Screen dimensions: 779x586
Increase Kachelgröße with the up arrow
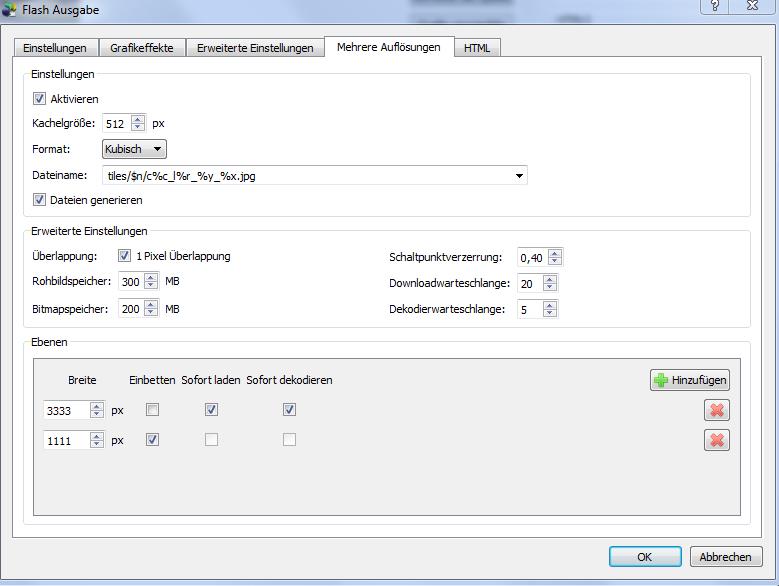[x=138, y=119]
